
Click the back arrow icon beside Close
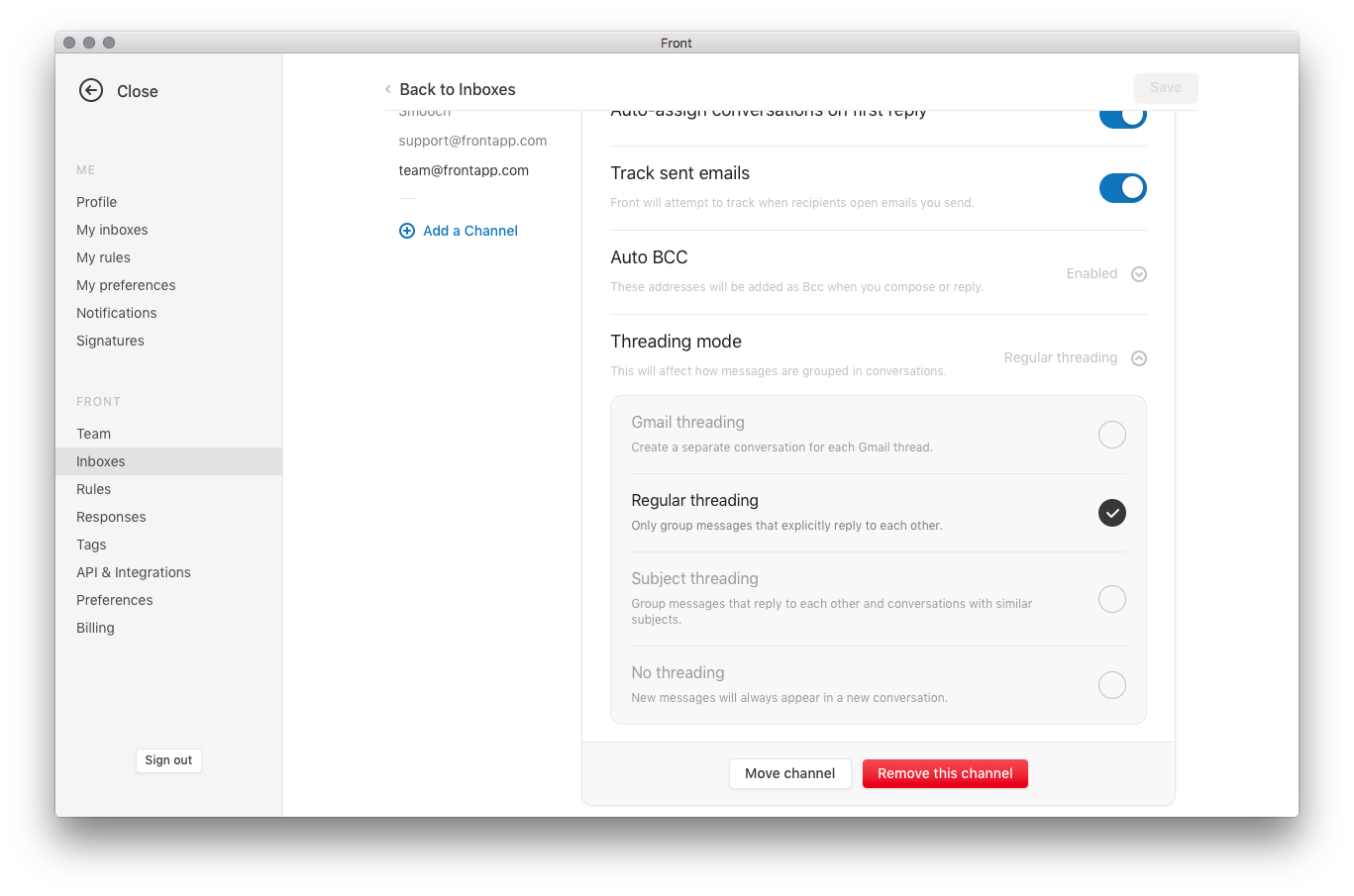click(90, 90)
